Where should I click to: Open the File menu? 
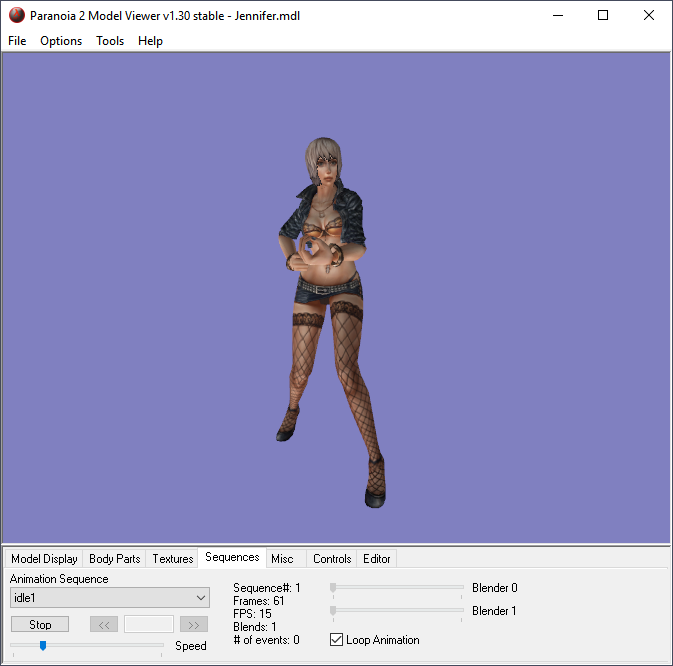(17, 41)
